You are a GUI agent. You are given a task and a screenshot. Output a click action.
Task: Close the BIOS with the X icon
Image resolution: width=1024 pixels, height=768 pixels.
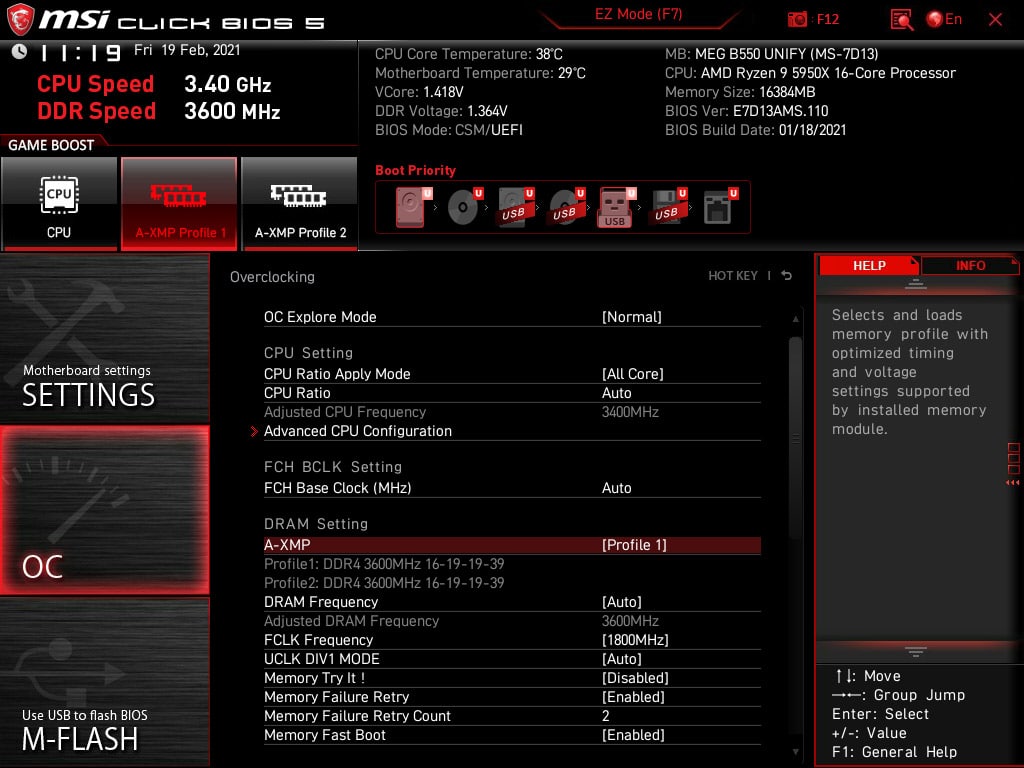(995, 20)
